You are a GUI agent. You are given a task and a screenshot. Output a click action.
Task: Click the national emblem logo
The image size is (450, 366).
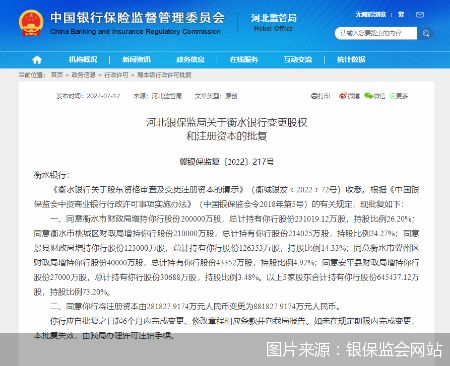(x=31, y=23)
